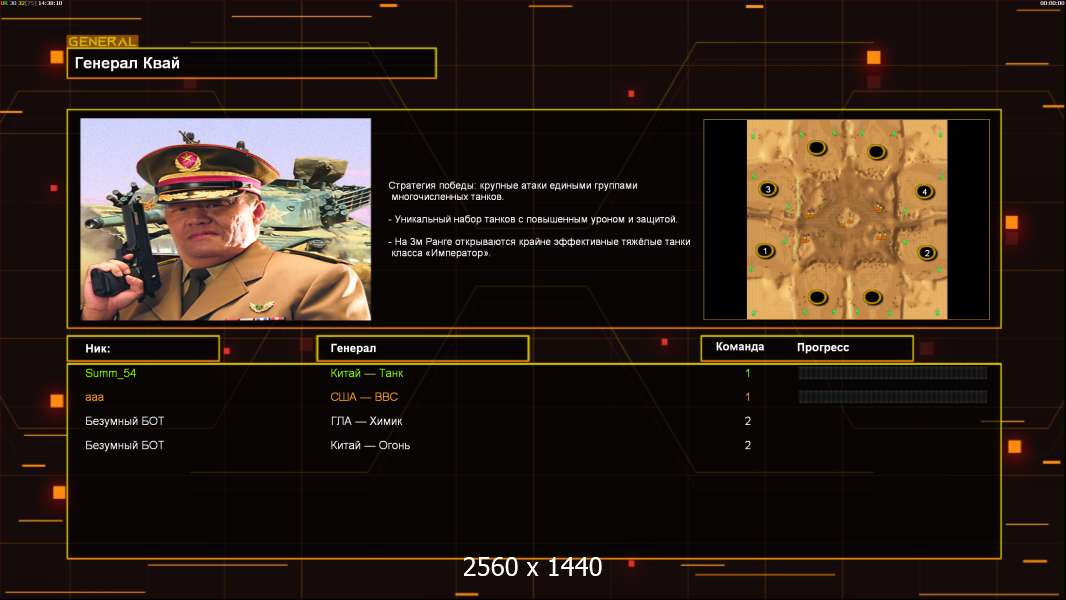Select the empty start slot at map's top-right

[876, 152]
